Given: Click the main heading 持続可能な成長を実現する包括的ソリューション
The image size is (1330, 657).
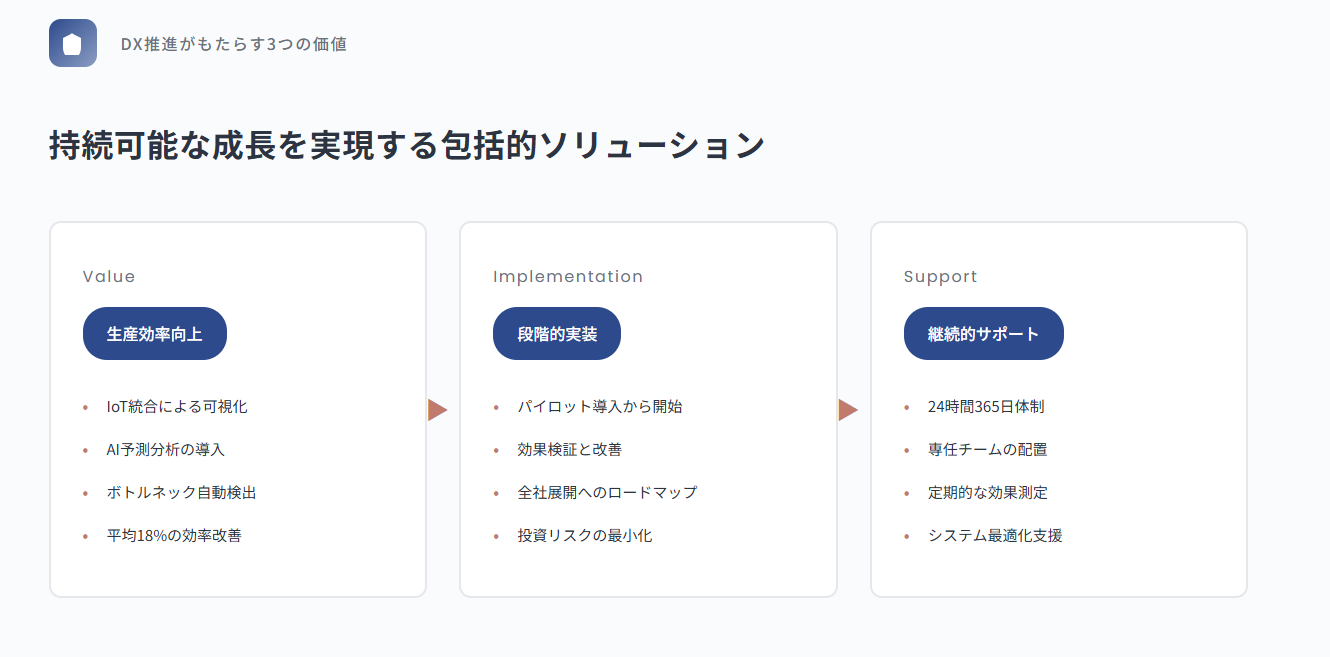Looking at the screenshot, I should coord(407,145).
